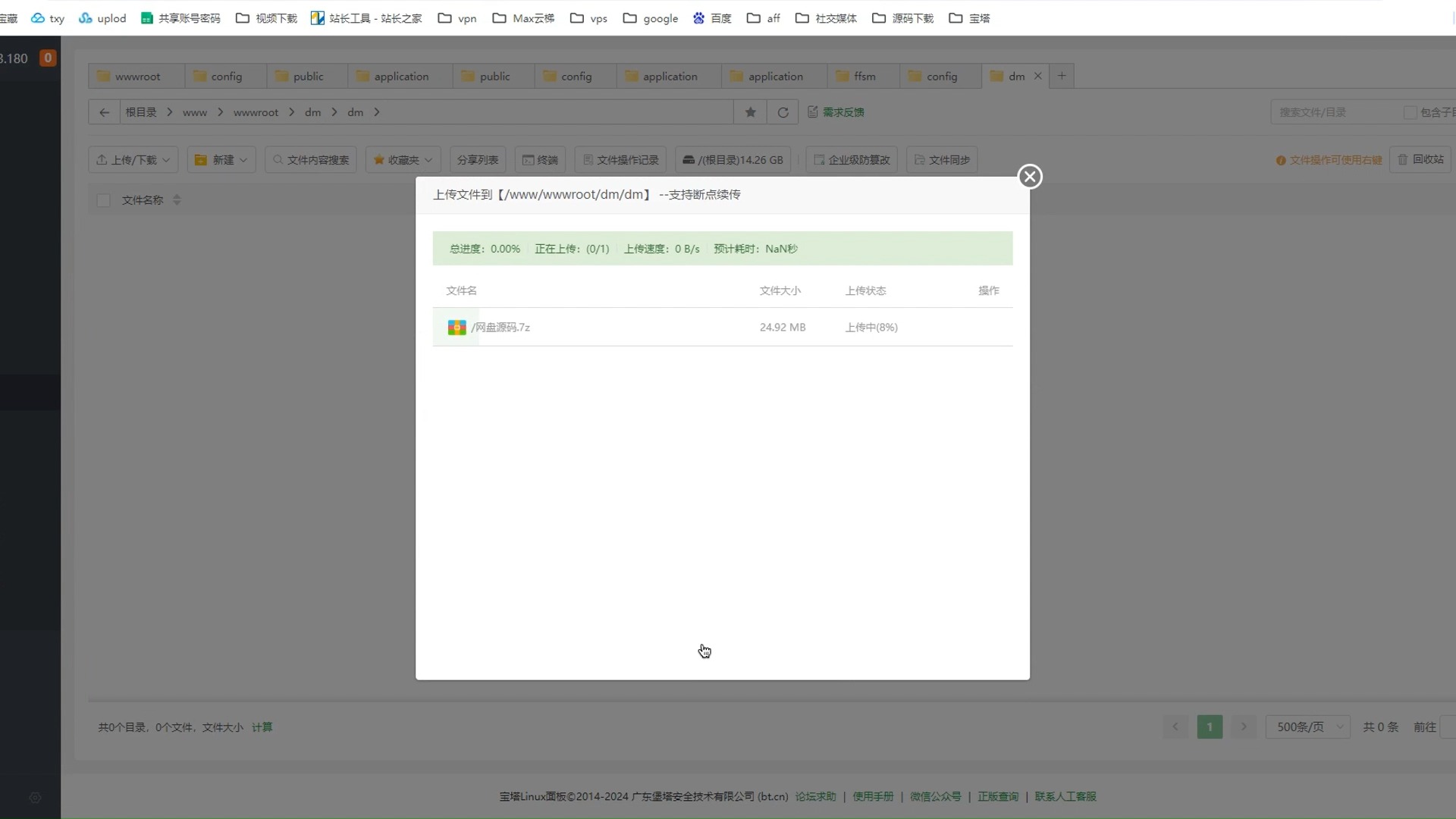Click the orange 0 notification badge
The image size is (1456, 819).
pyautogui.click(x=48, y=58)
